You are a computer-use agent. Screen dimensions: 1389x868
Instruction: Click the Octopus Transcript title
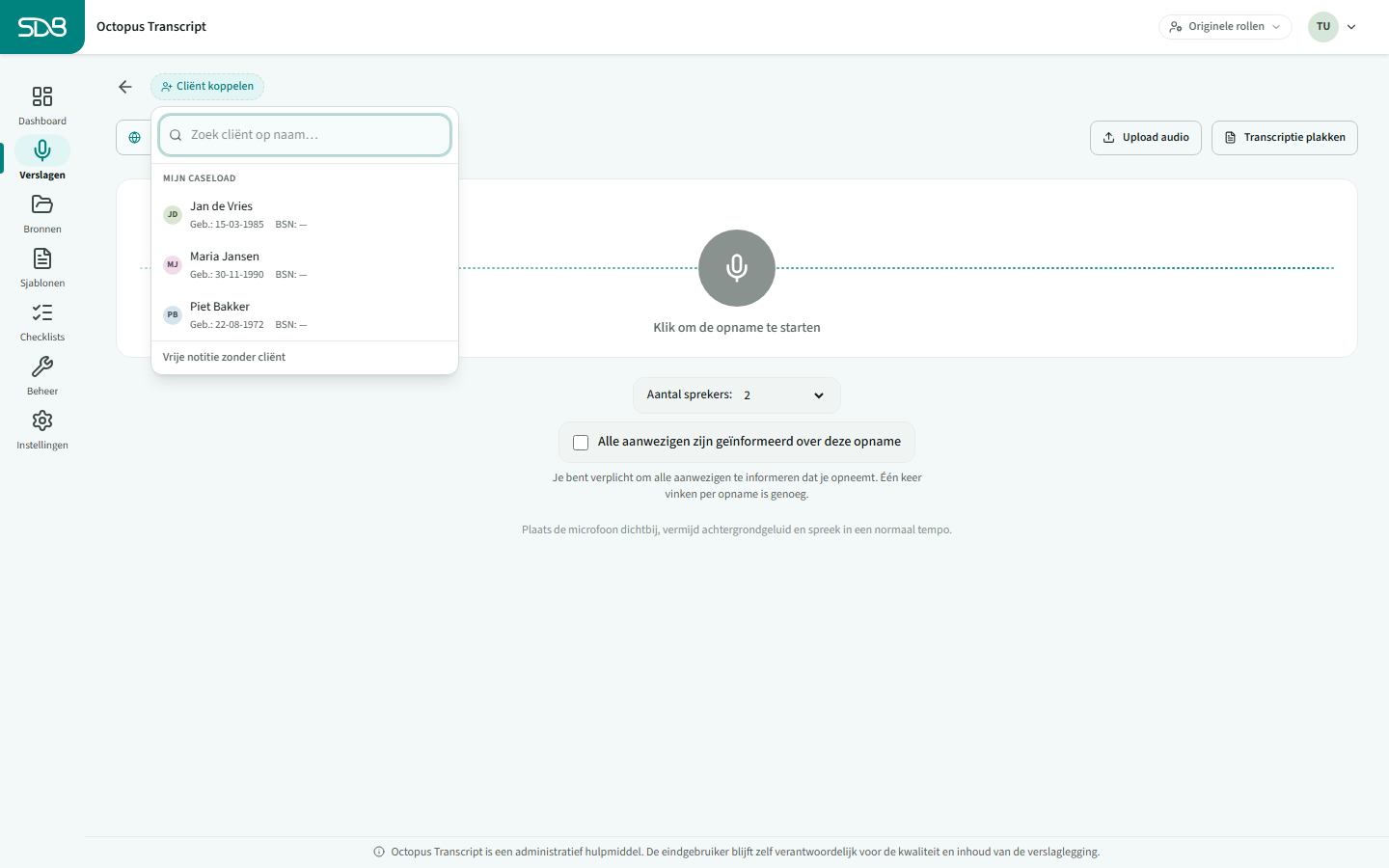(x=151, y=27)
